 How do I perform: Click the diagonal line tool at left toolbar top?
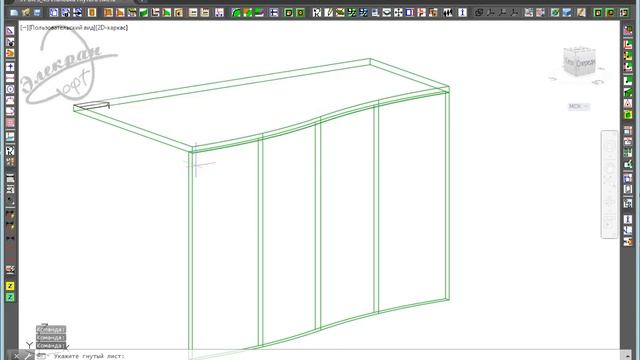pyautogui.click(x=10, y=31)
